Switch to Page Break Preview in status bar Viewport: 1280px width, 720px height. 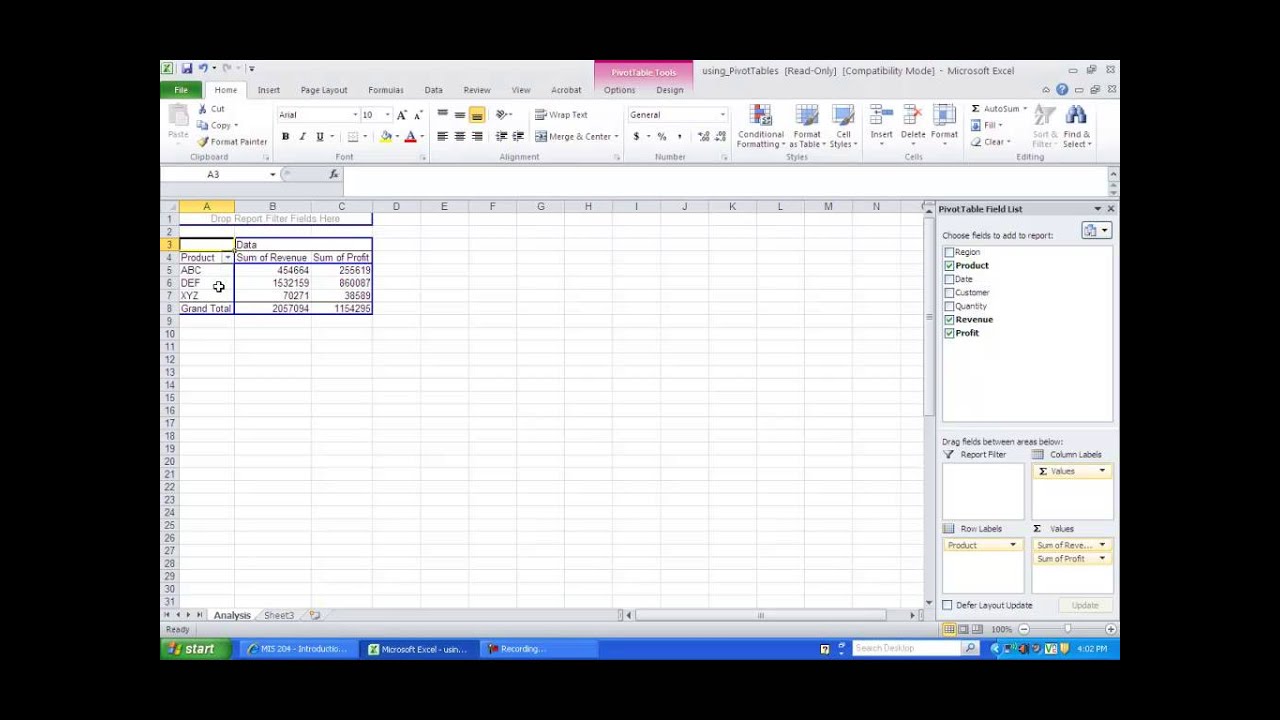(977, 629)
